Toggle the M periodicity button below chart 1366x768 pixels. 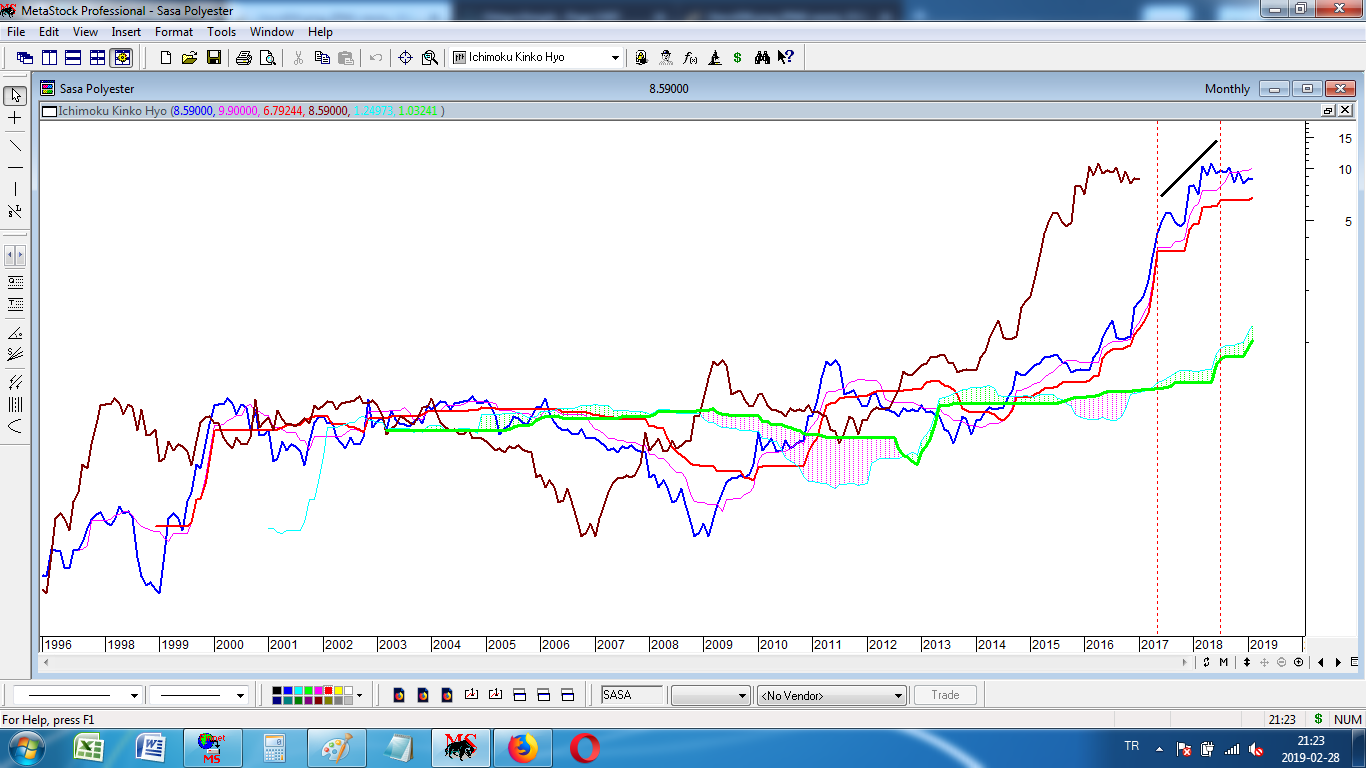[1223, 662]
